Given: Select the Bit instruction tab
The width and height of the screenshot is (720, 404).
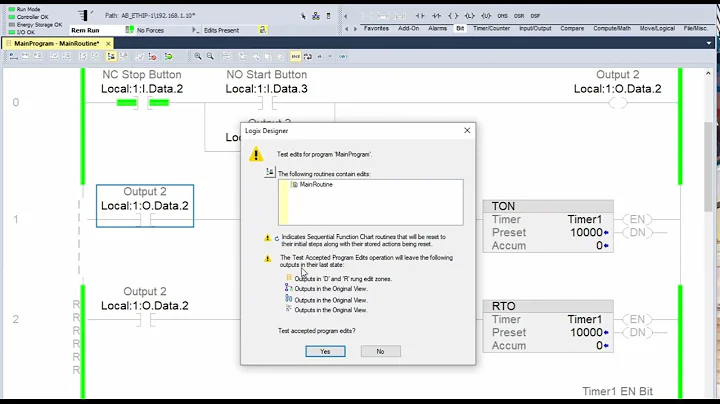Looking at the screenshot, I should tap(460, 28).
